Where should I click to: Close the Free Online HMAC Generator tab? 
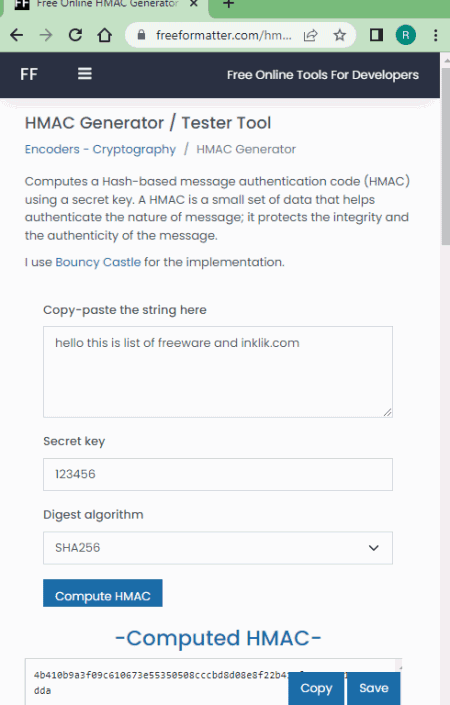click(193, 4)
